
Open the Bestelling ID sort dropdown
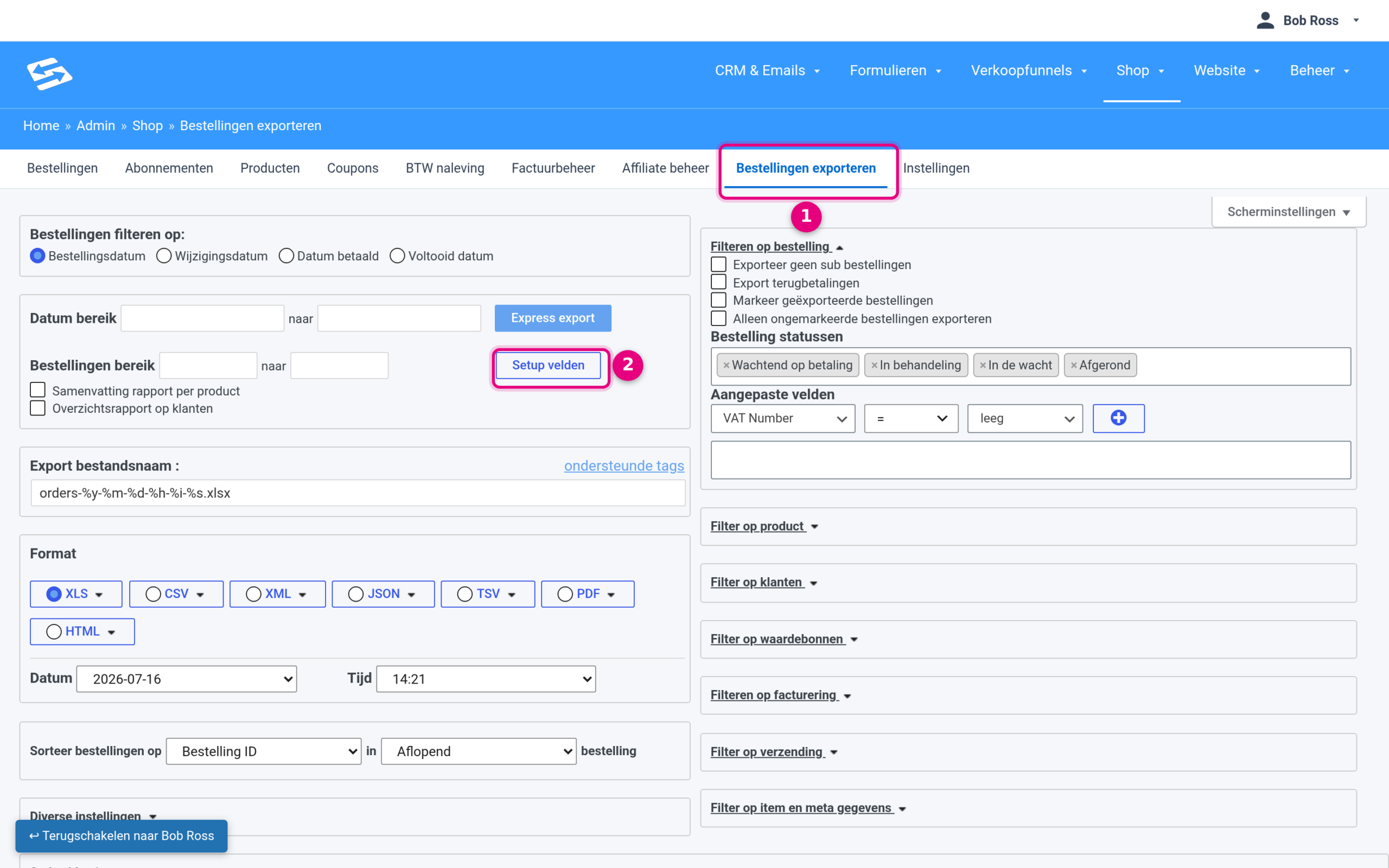tap(264, 751)
